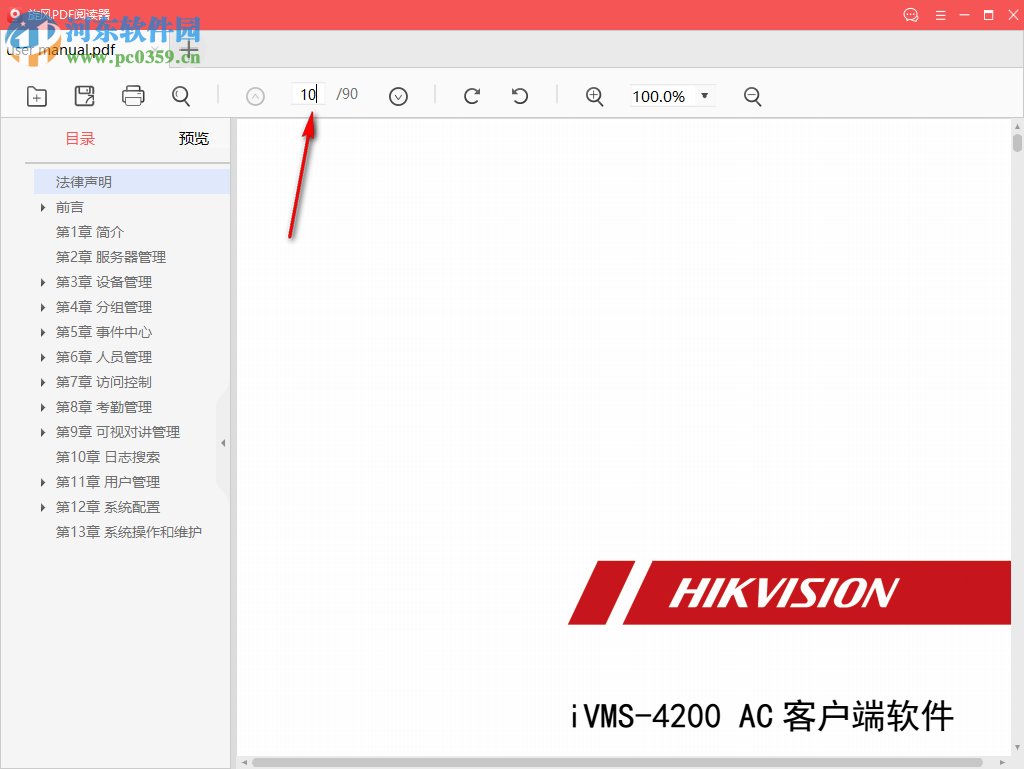This screenshot has height=769, width=1024.
Task: Expand 第12章 系统配置 entry
Action: (x=43, y=507)
